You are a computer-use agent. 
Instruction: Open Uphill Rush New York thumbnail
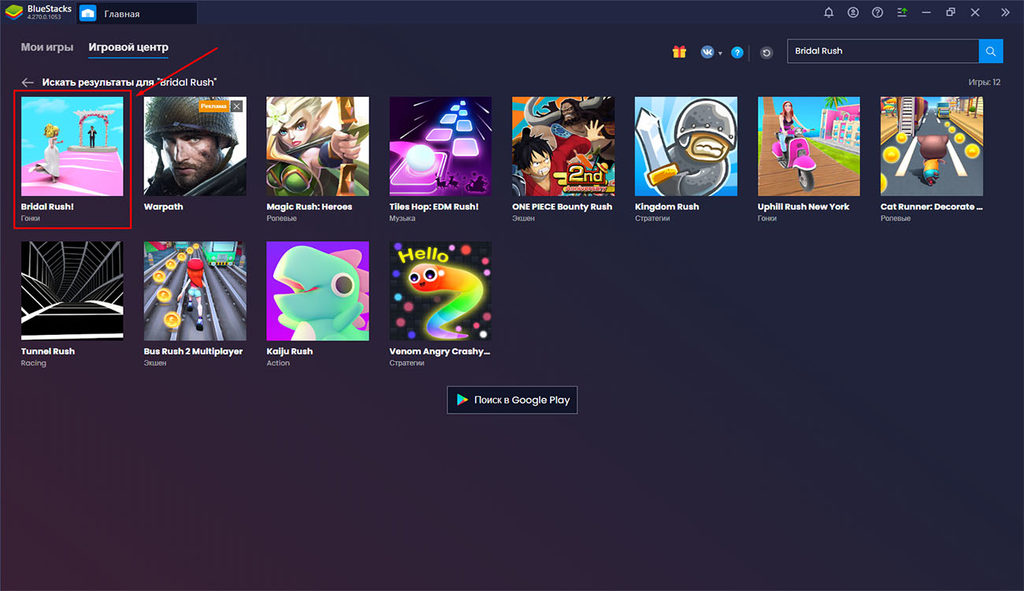[x=808, y=146]
